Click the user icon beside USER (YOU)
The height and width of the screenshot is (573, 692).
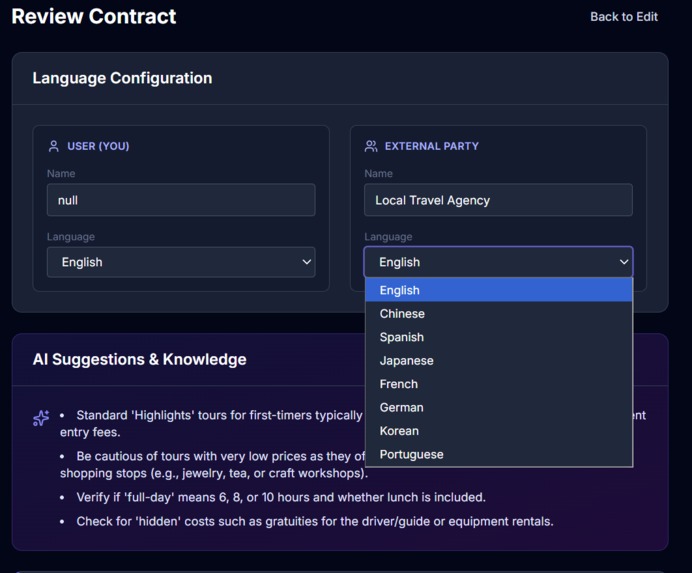(53, 146)
